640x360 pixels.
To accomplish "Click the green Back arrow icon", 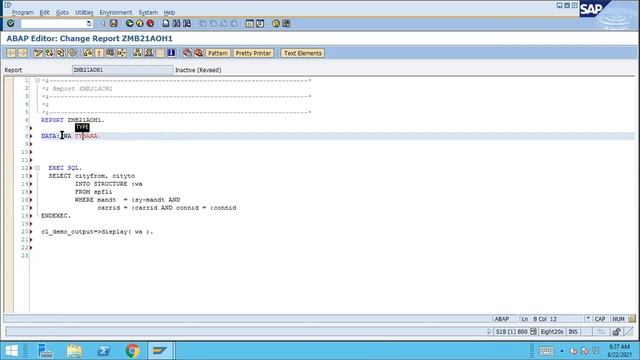I will (x=129, y=23).
